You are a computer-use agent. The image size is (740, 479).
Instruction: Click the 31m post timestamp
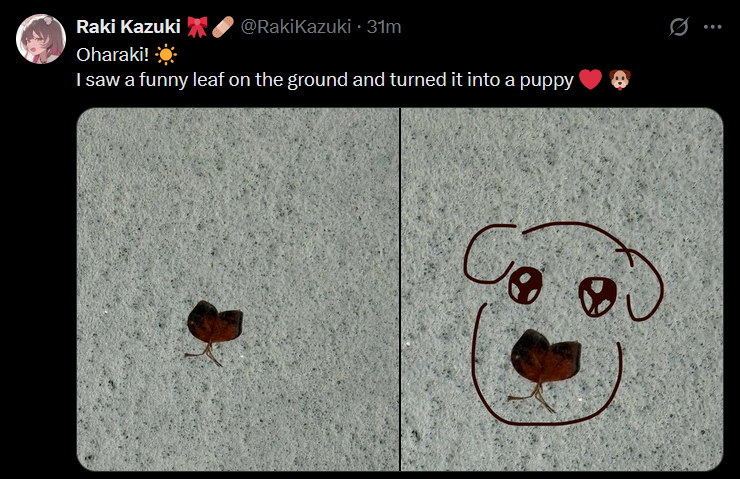[384, 27]
